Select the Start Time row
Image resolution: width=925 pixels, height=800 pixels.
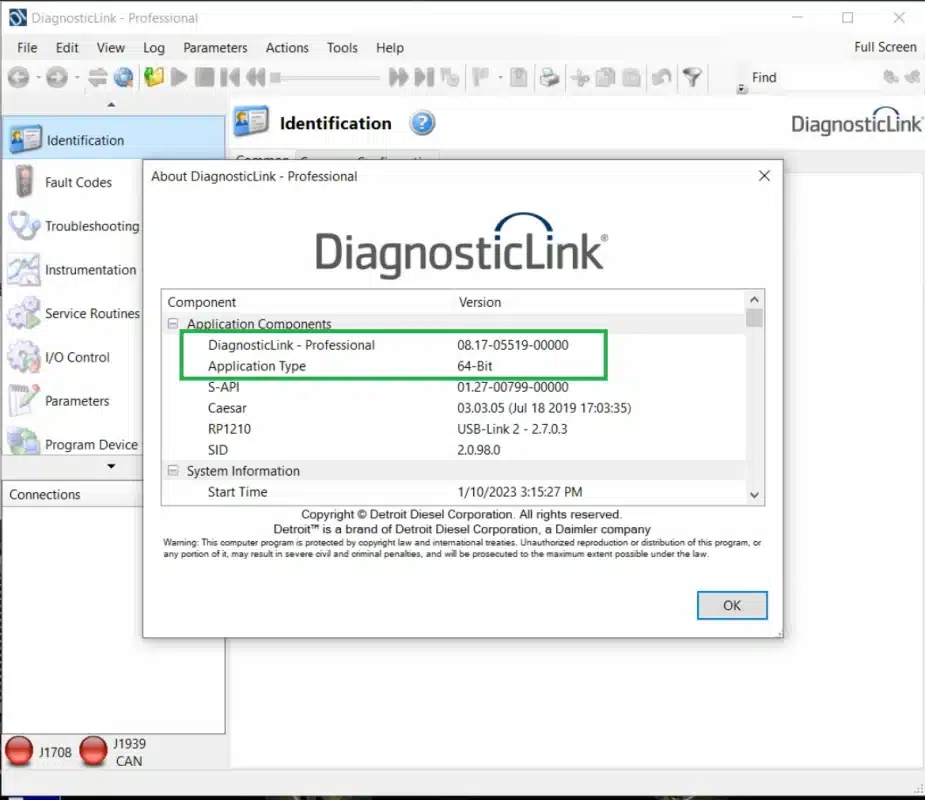click(454, 492)
